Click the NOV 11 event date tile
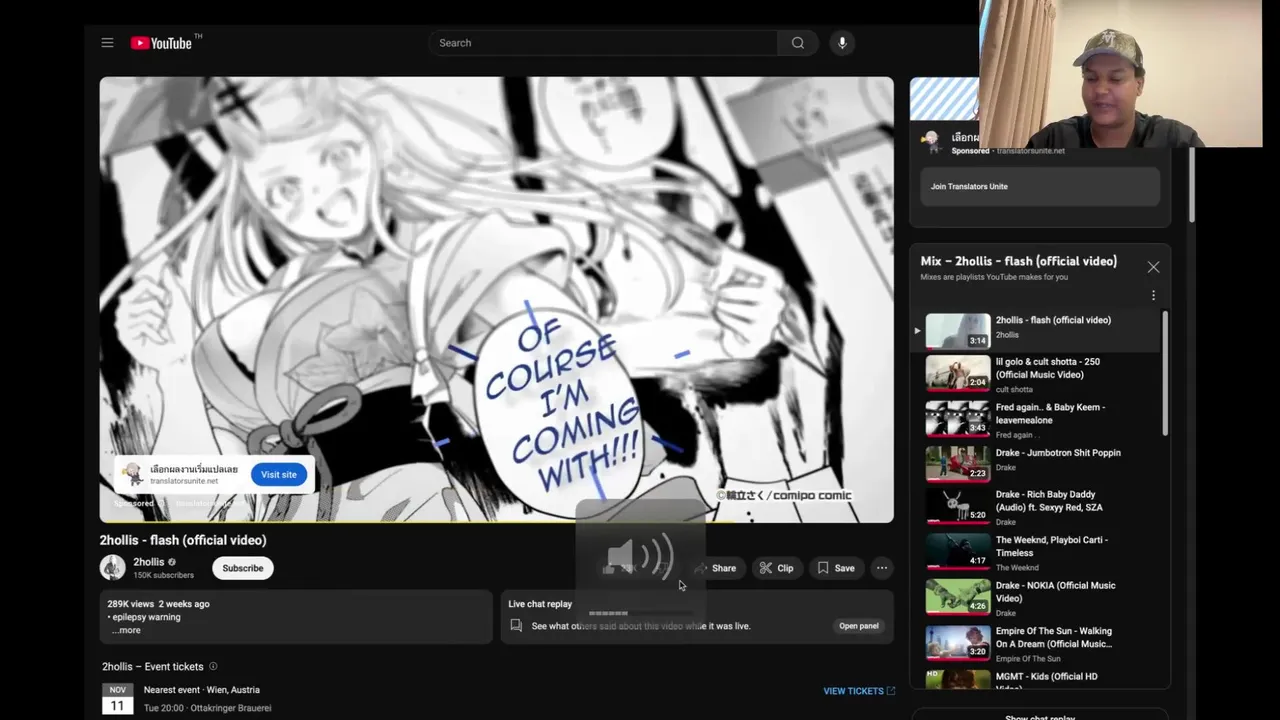 point(117,699)
